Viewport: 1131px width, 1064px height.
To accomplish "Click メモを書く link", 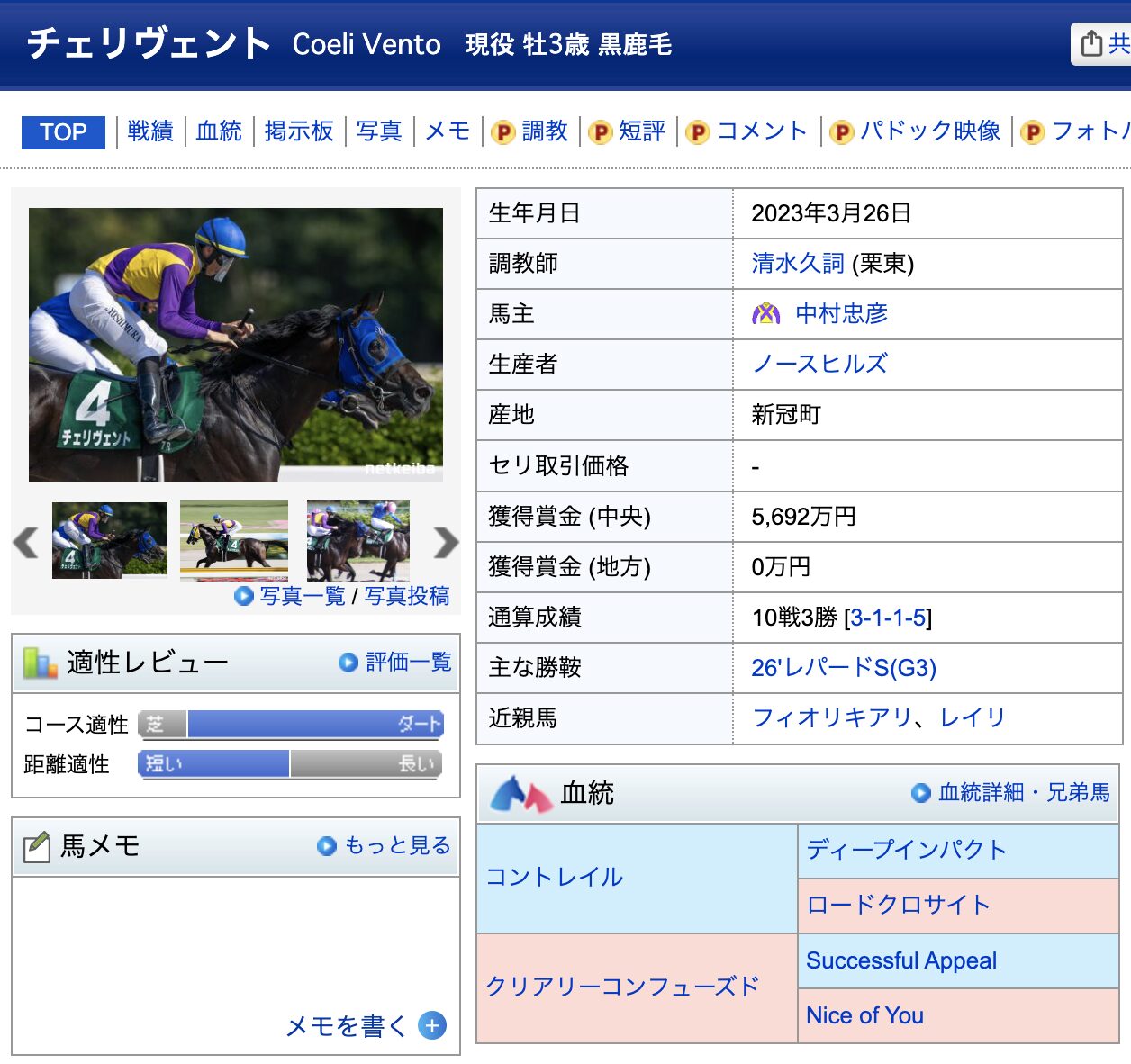I will pos(347,1026).
